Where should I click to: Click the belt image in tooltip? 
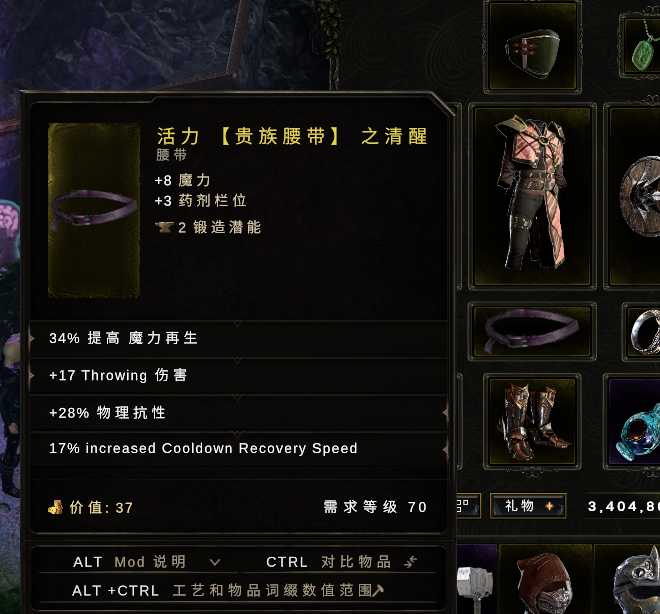pos(94,210)
